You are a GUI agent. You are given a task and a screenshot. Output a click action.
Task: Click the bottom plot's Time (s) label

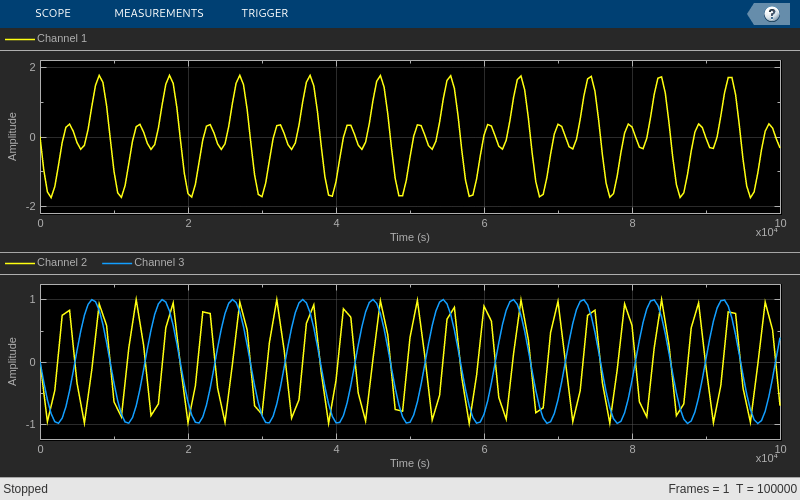(409, 463)
